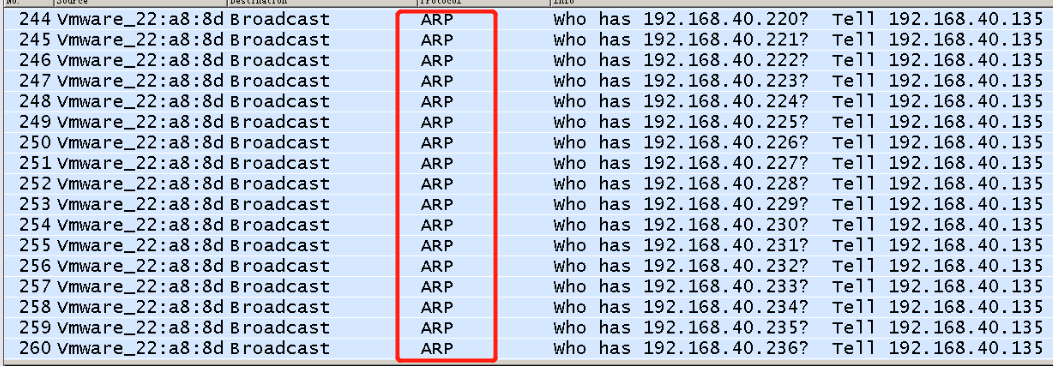Select the Broadcast destination in packet 246's row
Image resolution: width=1053 pixels, height=366 pixels.
280,60
